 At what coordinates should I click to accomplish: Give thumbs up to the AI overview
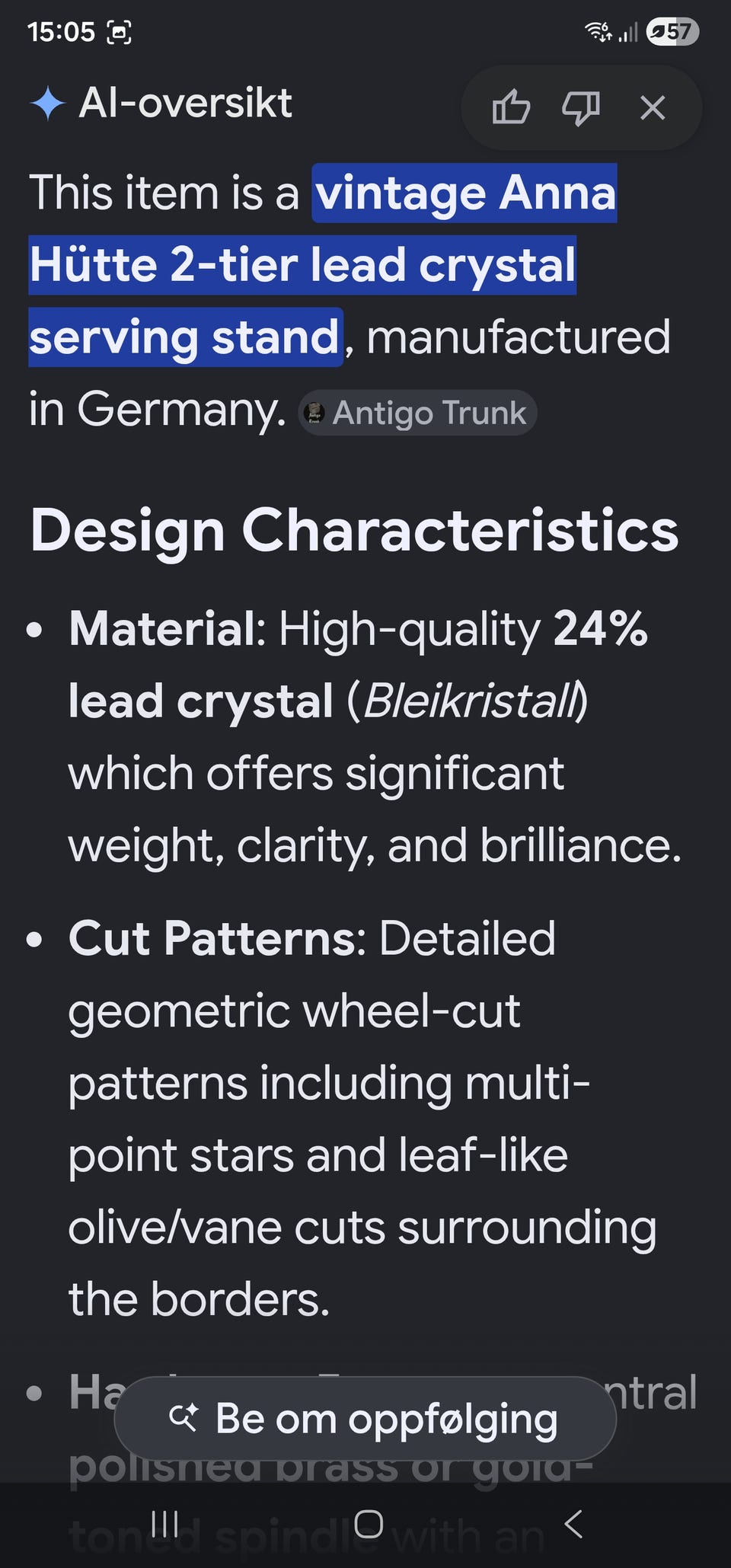point(511,107)
